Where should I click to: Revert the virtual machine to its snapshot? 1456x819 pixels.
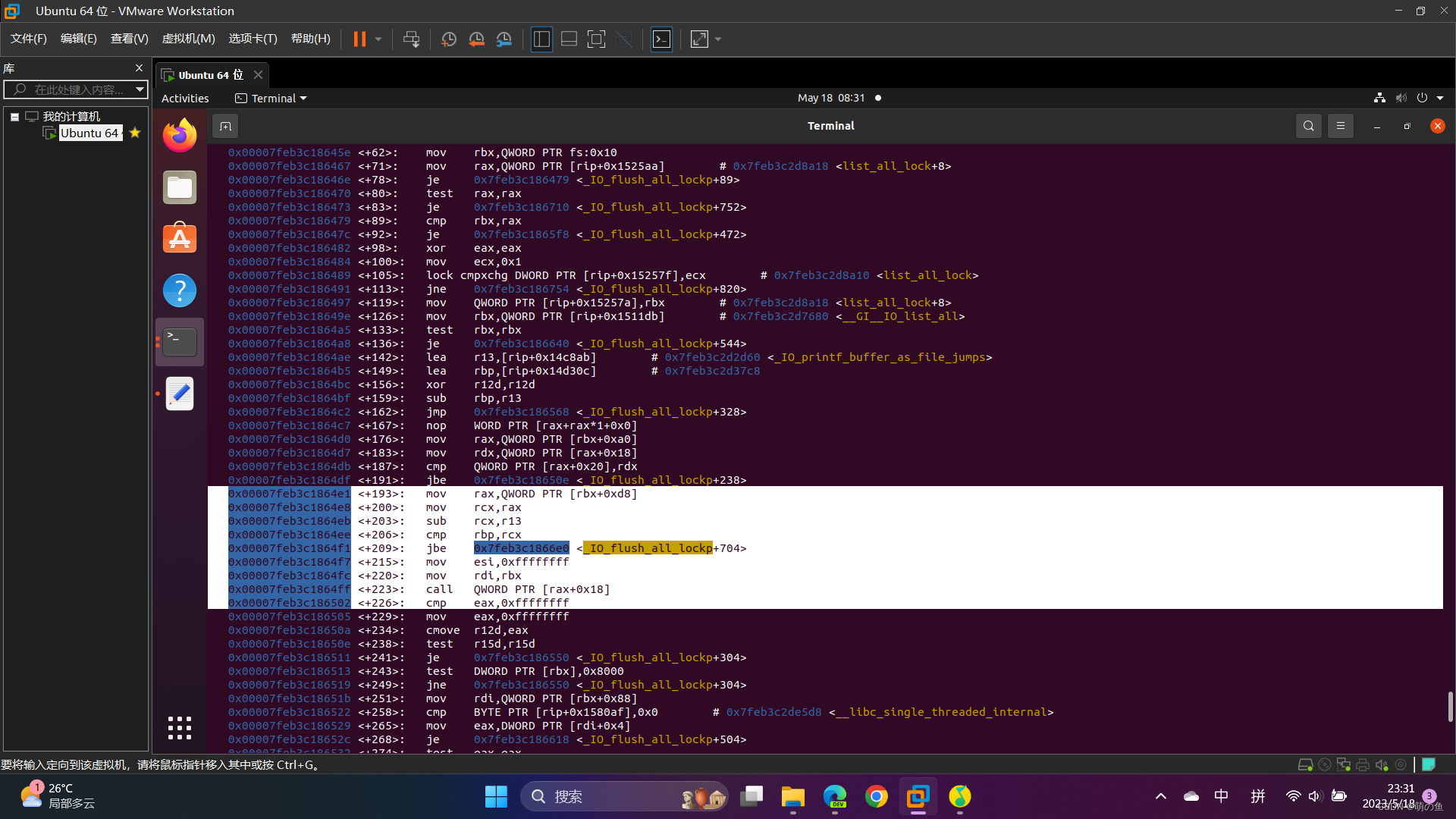[x=476, y=39]
